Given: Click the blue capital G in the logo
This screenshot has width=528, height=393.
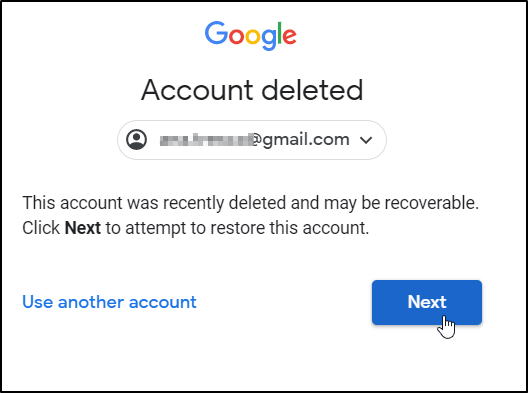Looking at the screenshot, I should (217, 33).
